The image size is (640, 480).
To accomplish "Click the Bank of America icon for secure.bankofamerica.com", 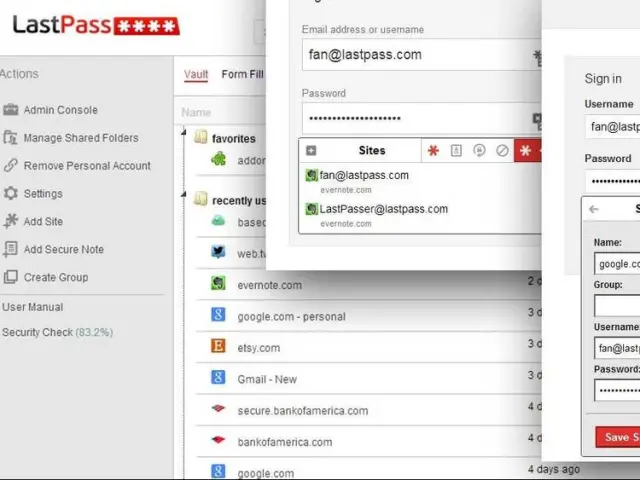I will point(218,408).
